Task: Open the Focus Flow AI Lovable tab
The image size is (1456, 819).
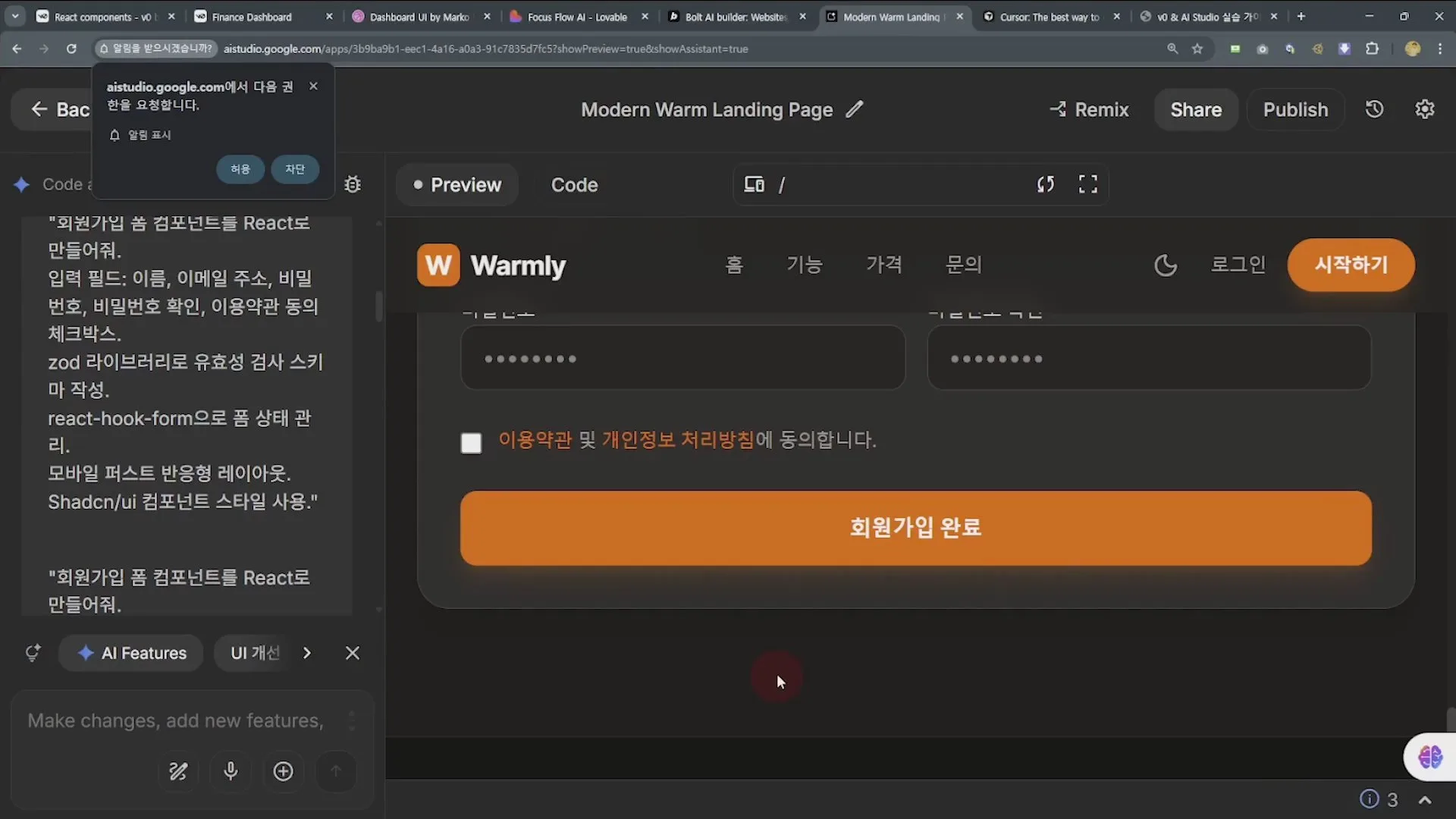Action: click(578, 17)
